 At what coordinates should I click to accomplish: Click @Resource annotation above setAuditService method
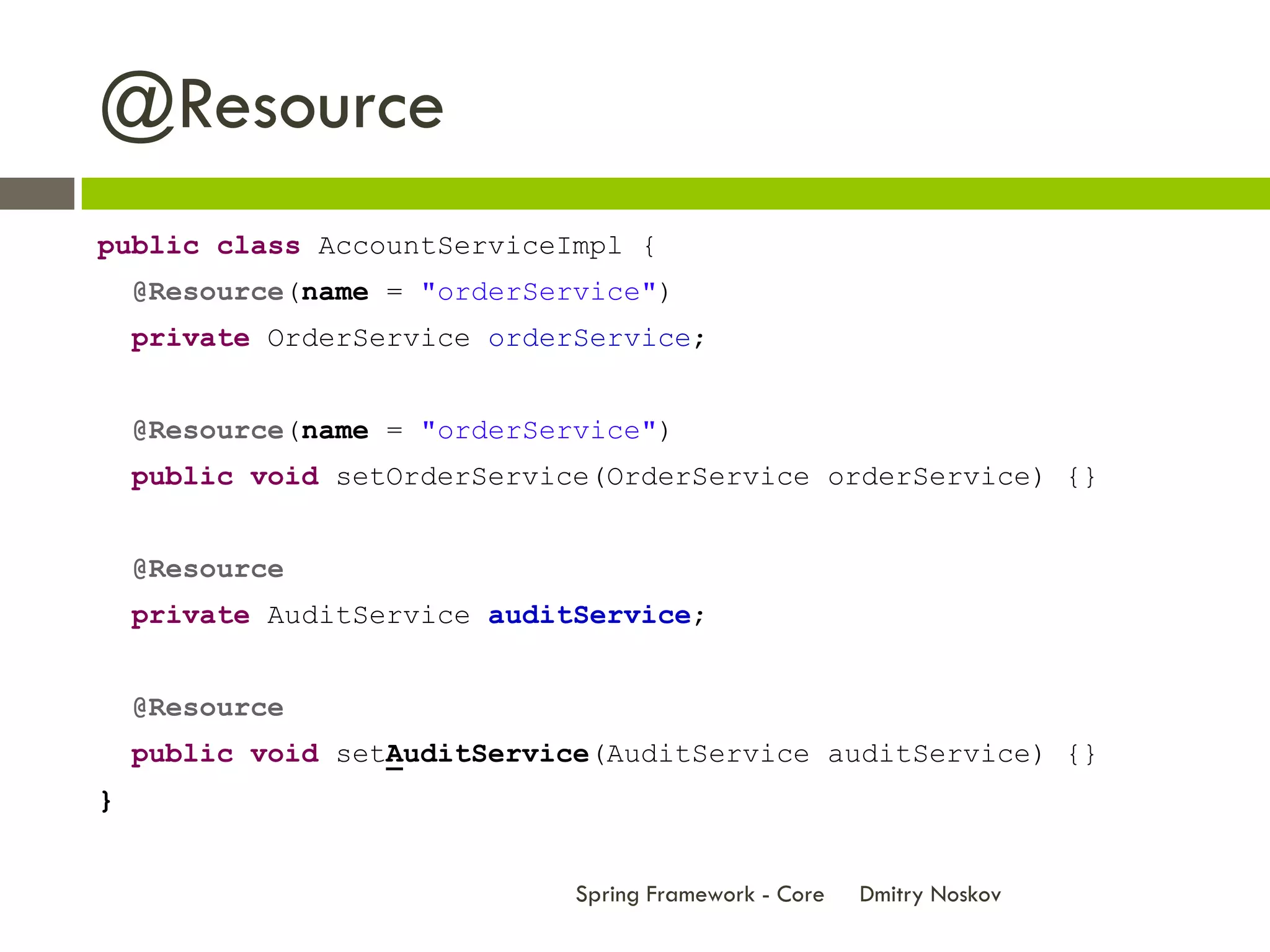208,708
